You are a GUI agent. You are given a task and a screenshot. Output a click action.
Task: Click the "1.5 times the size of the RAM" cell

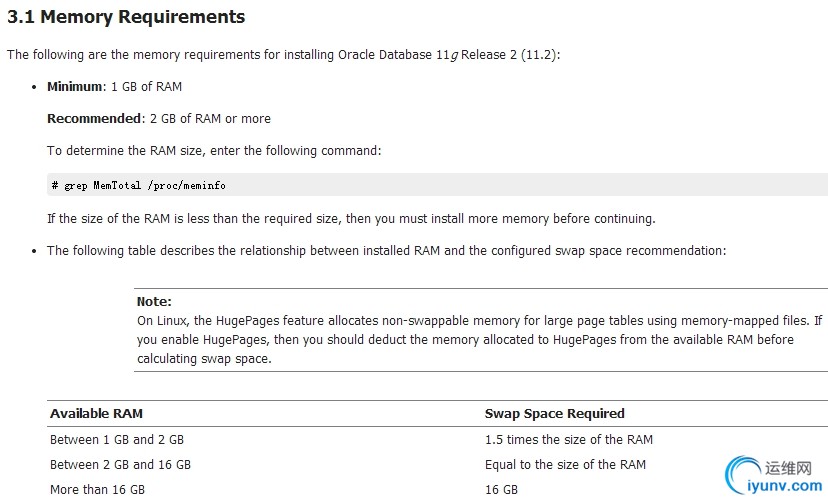point(568,440)
